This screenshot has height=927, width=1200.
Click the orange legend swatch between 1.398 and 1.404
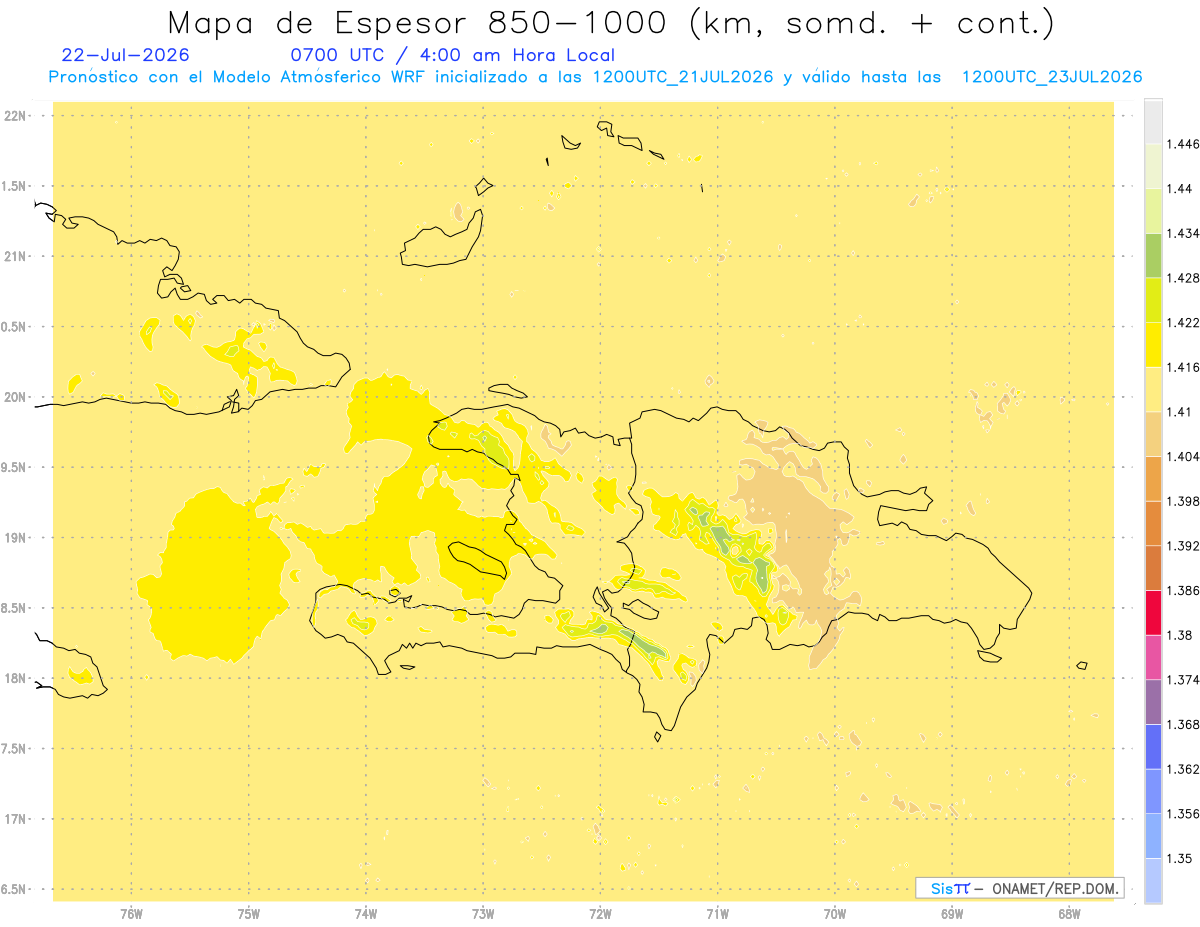coord(1153,478)
